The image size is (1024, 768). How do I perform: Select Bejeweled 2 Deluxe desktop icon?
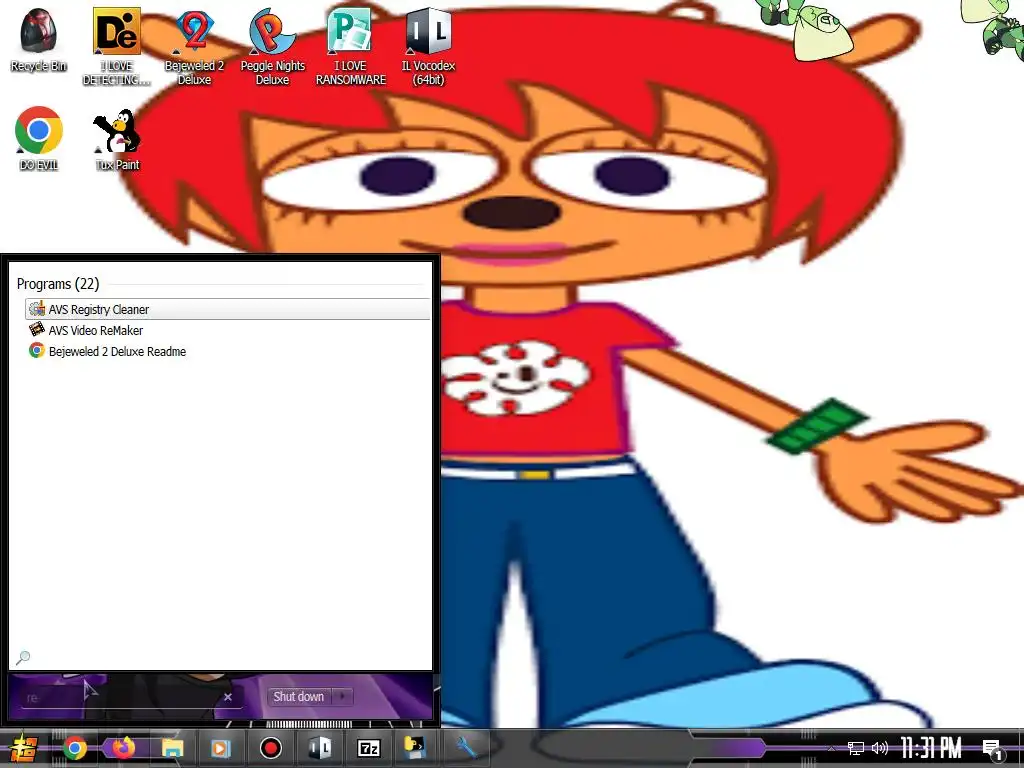pos(194,47)
